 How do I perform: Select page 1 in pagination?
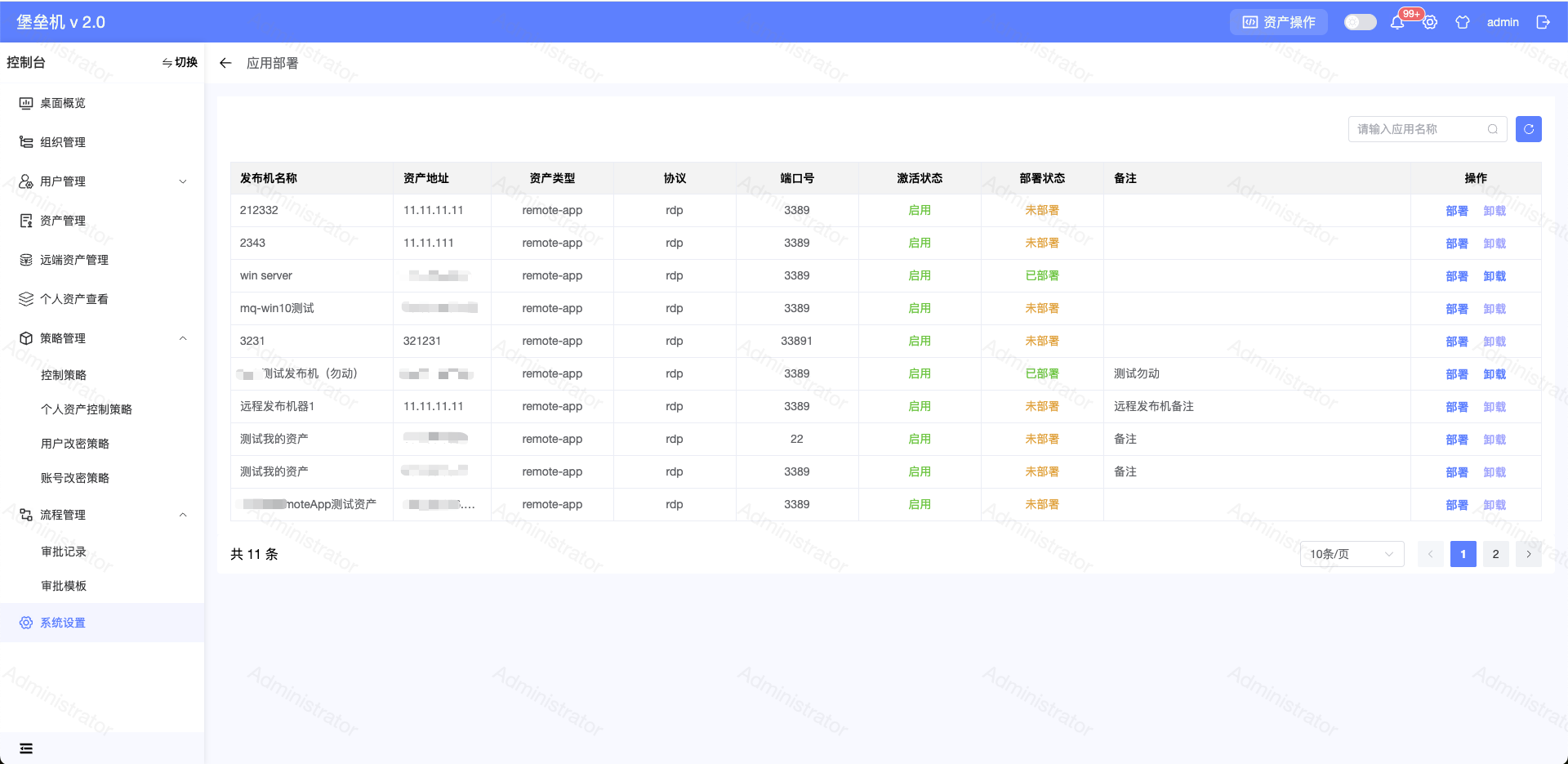click(1463, 554)
